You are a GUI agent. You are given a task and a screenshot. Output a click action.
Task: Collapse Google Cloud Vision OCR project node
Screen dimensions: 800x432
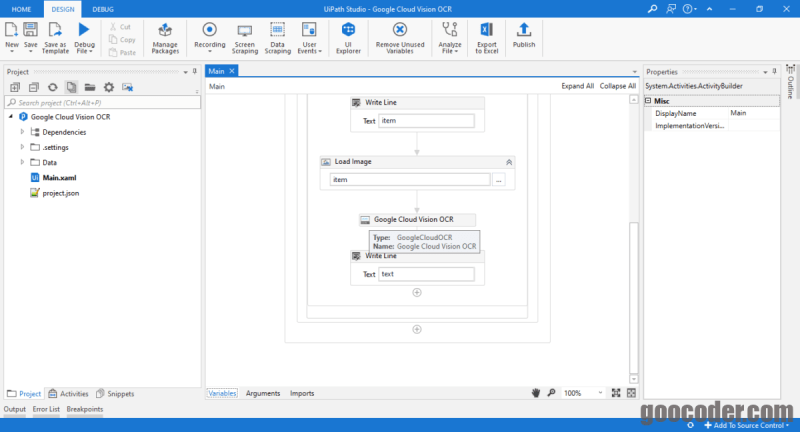pyautogui.click(x=11, y=117)
